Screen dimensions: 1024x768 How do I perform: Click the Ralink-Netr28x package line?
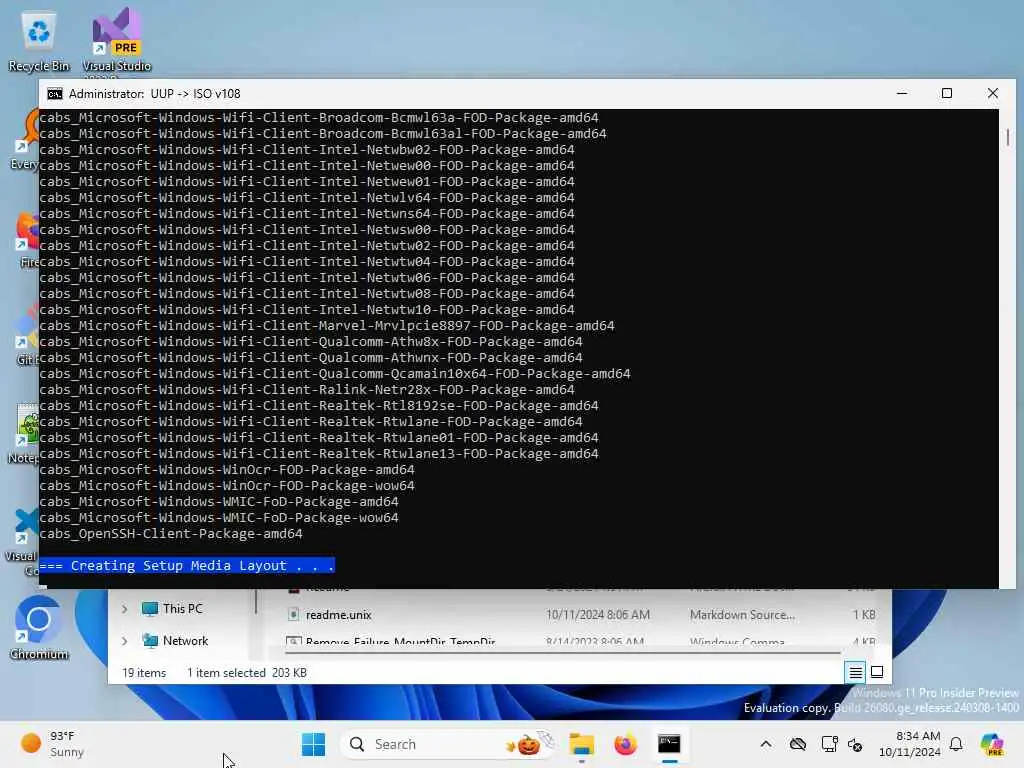[307, 390]
